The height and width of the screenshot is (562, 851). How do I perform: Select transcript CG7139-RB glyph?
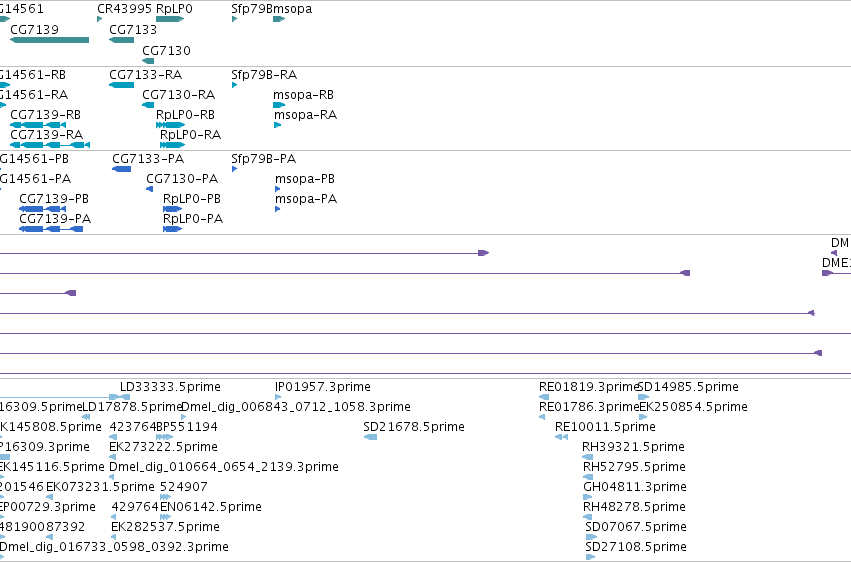38,125
